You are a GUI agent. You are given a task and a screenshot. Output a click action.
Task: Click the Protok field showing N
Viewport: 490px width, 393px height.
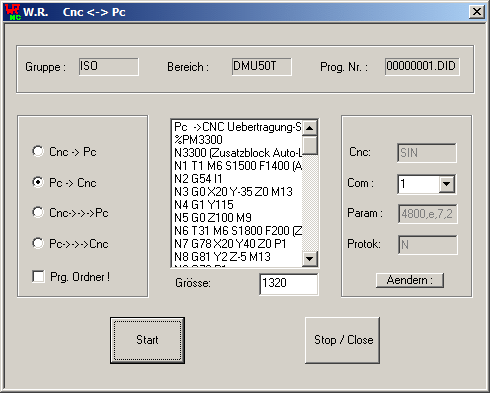click(x=428, y=245)
